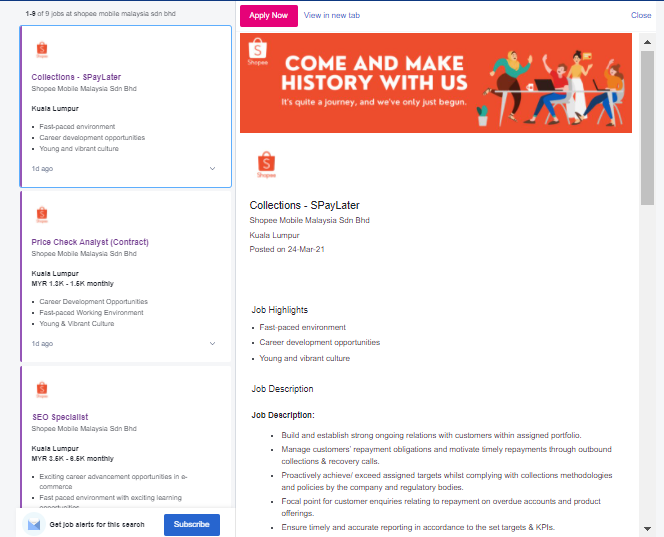Click 'MYR 3.5K - 6.5K monthly' salary text

72,458
